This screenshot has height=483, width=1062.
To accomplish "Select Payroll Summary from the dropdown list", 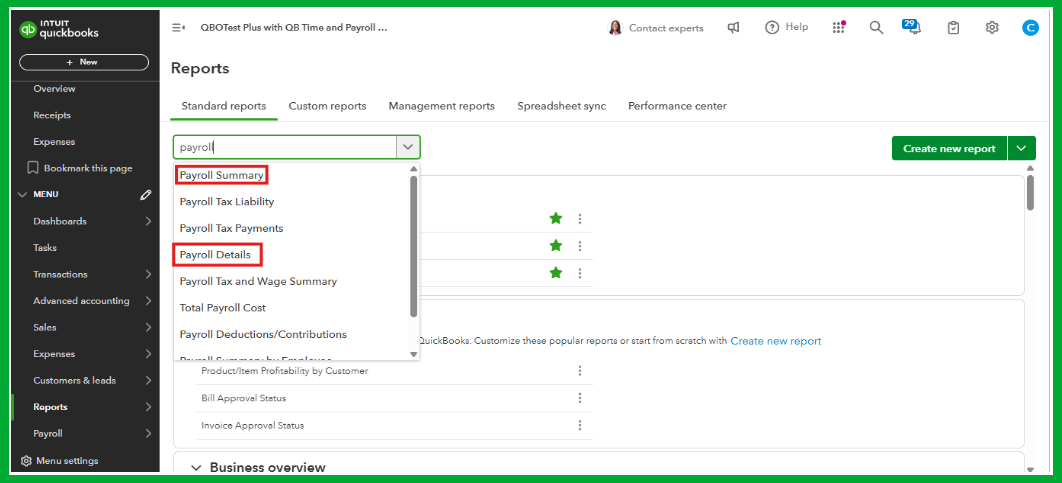I will [221, 175].
